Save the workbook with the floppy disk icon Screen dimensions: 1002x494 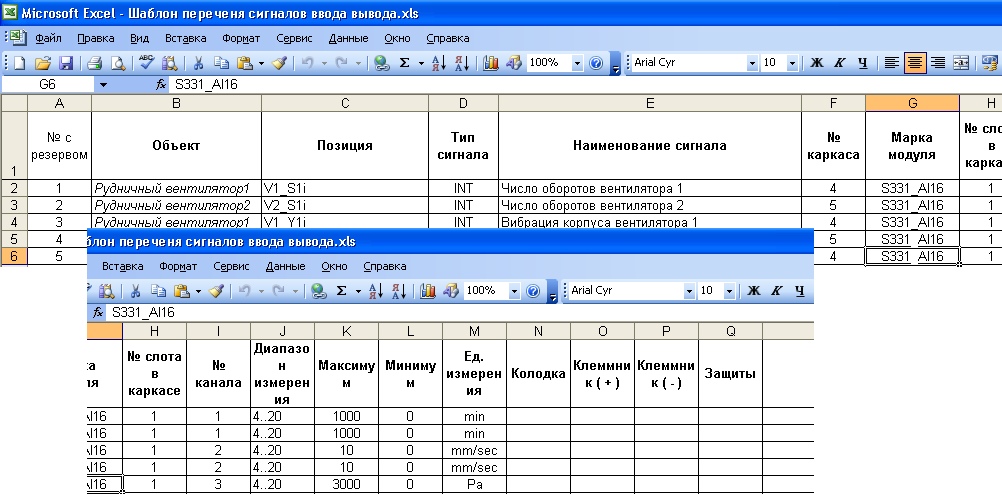coord(66,63)
